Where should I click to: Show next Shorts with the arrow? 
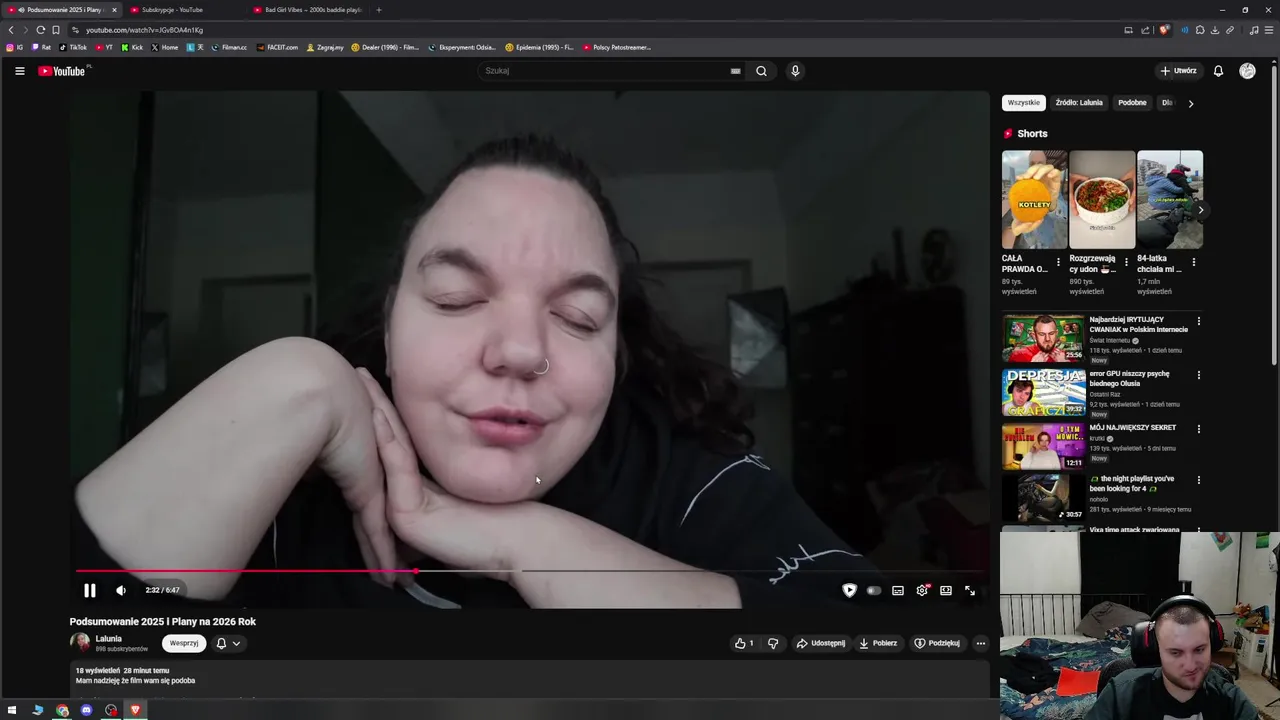[x=1200, y=210]
